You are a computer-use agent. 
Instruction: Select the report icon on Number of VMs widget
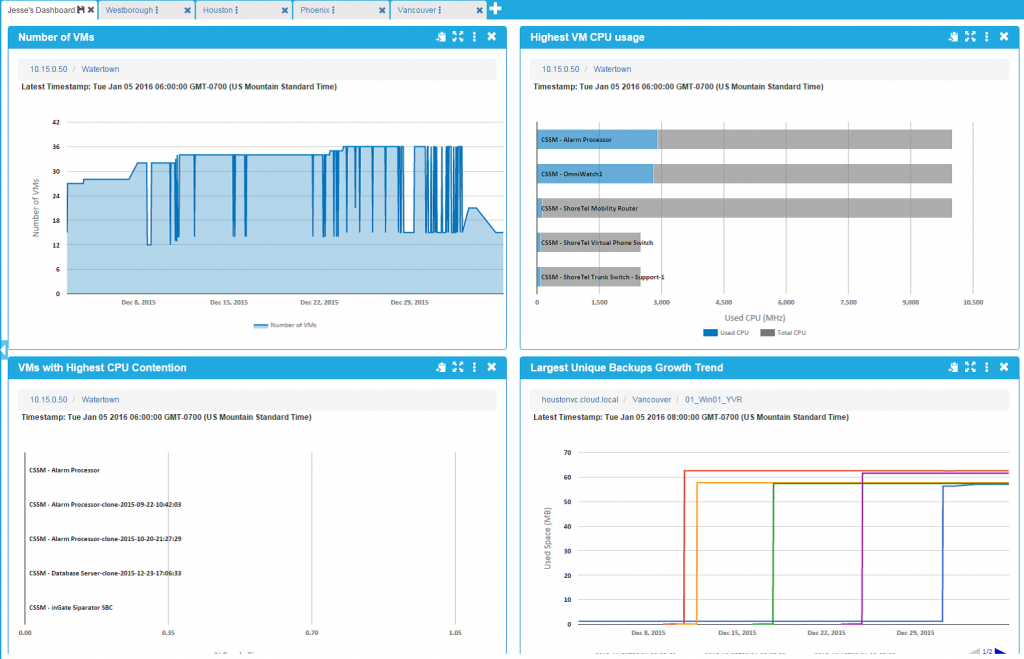click(x=440, y=36)
